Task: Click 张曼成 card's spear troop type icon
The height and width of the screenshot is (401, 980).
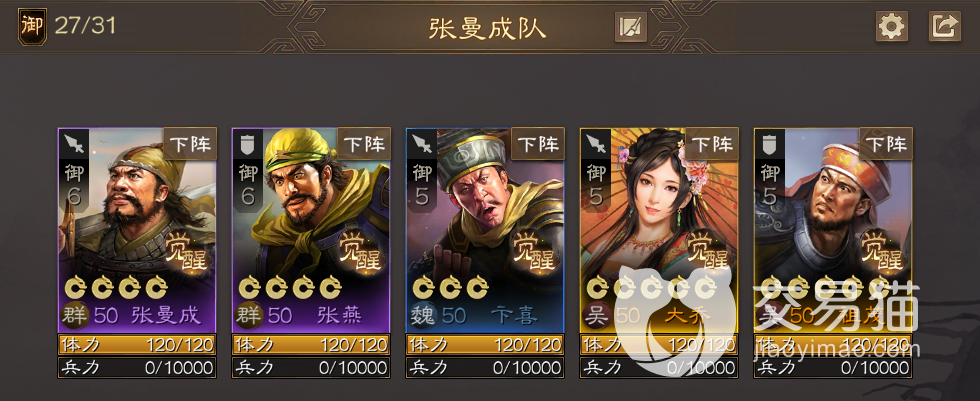Action: (x=74, y=143)
